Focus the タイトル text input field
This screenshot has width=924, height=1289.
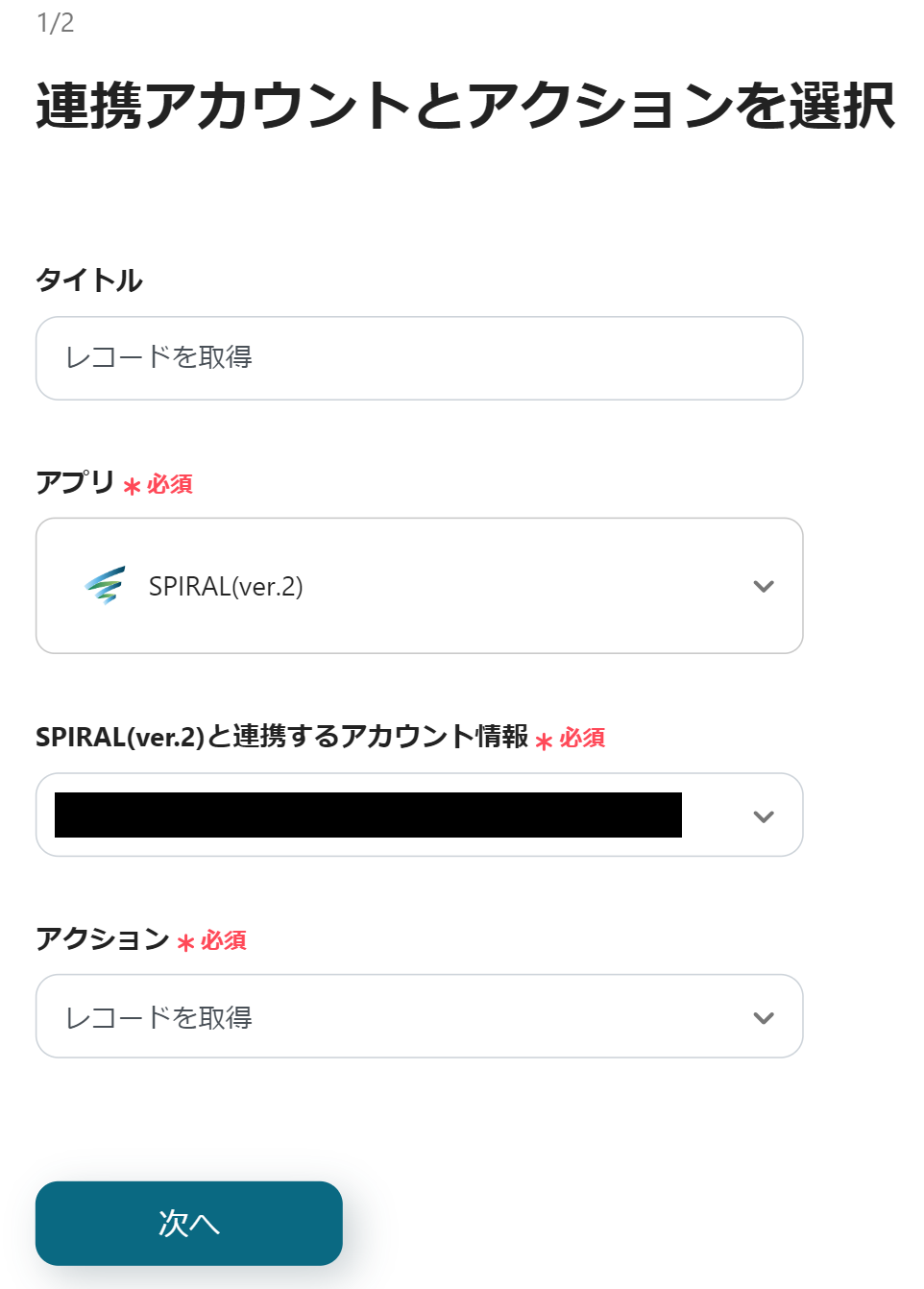[419, 358]
